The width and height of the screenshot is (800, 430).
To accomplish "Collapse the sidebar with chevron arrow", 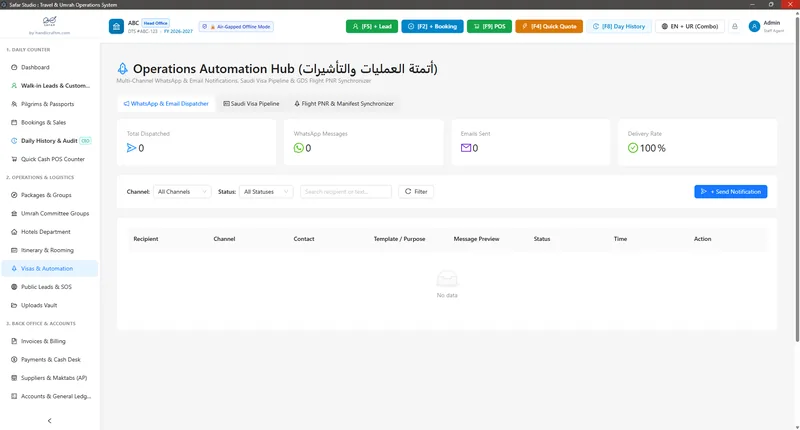I will pos(49,421).
